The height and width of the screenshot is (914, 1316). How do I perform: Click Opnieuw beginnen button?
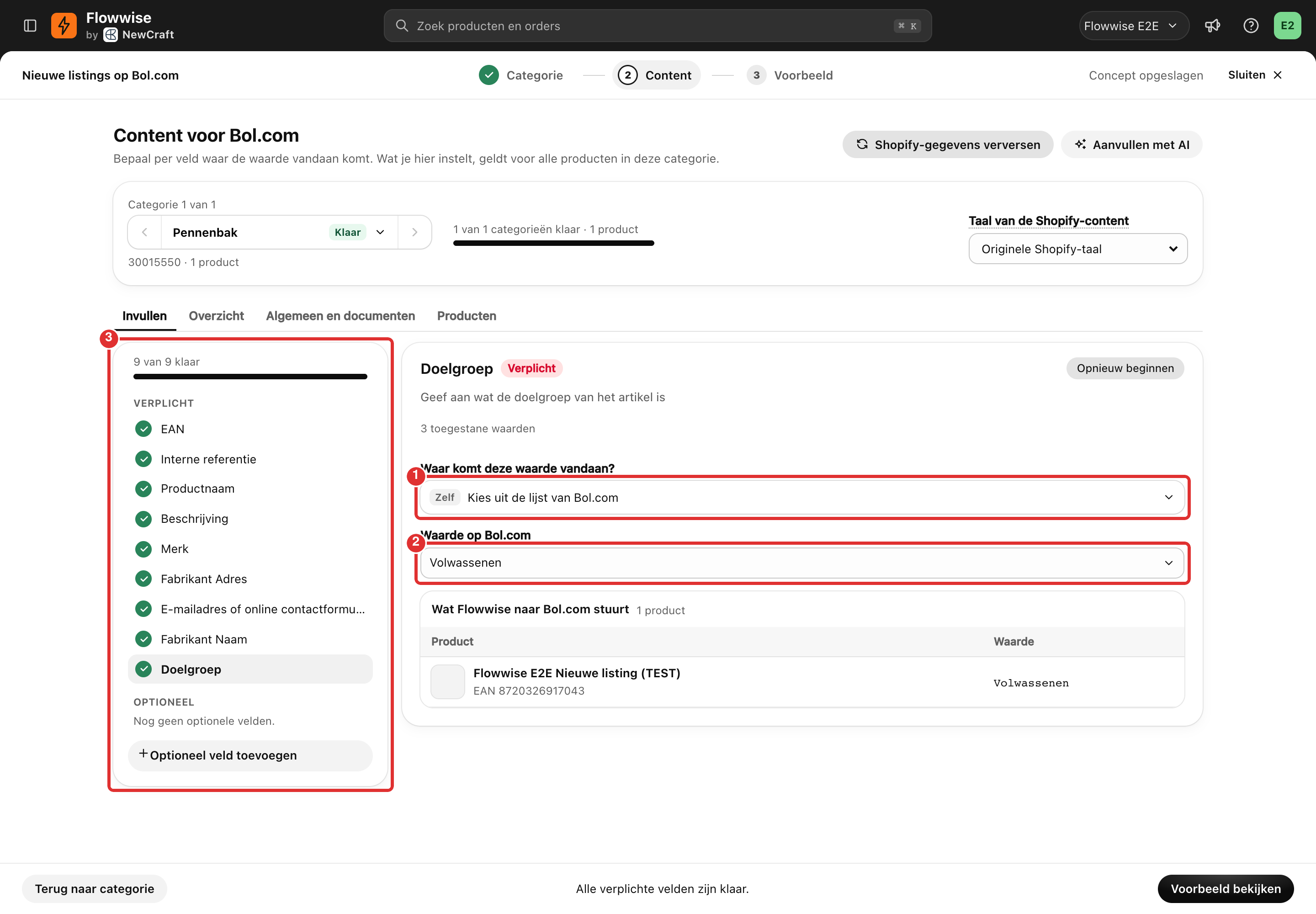[x=1125, y=368]
